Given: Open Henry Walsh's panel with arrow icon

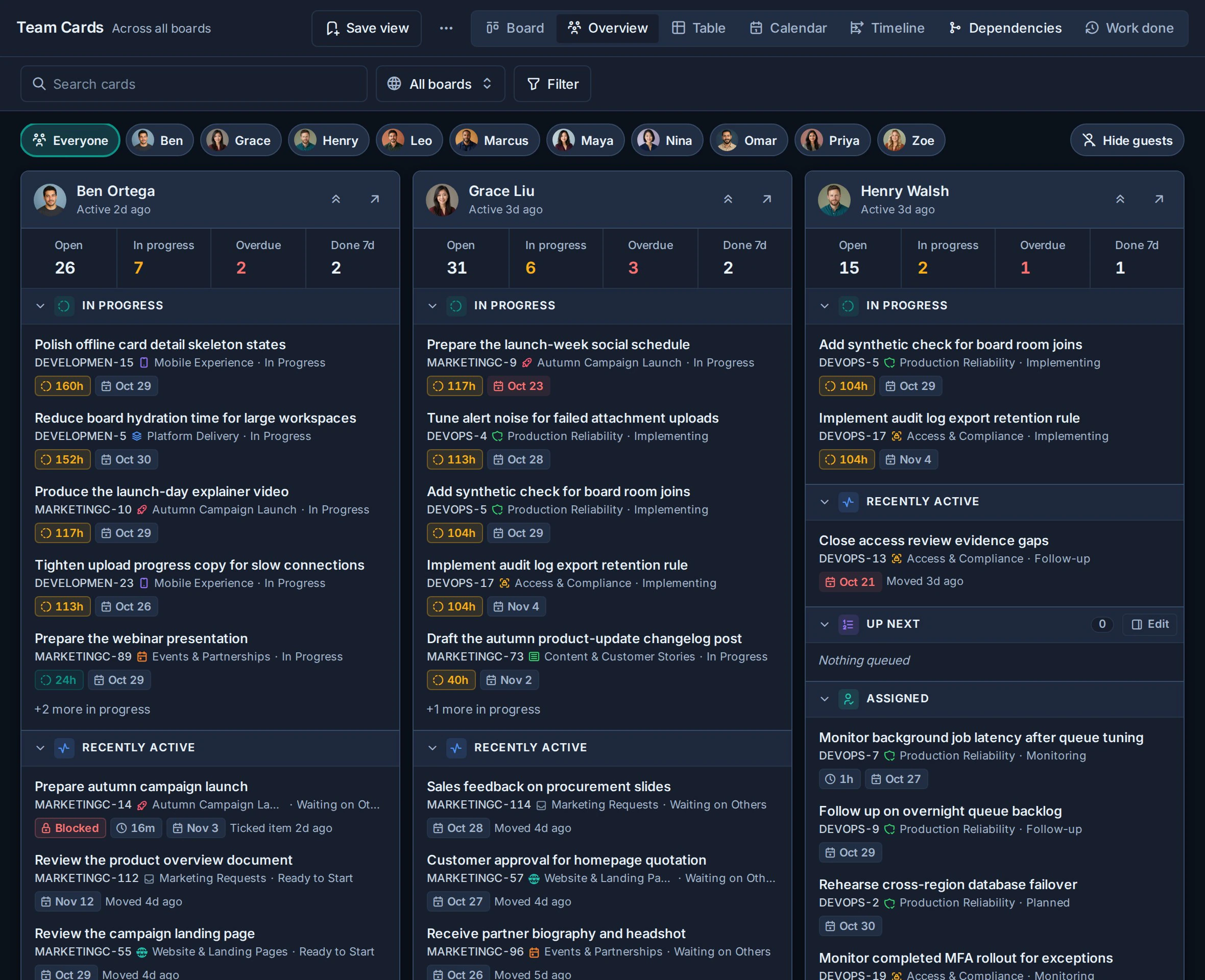Looking at the screenshot, I should (x=1159, y=199).
